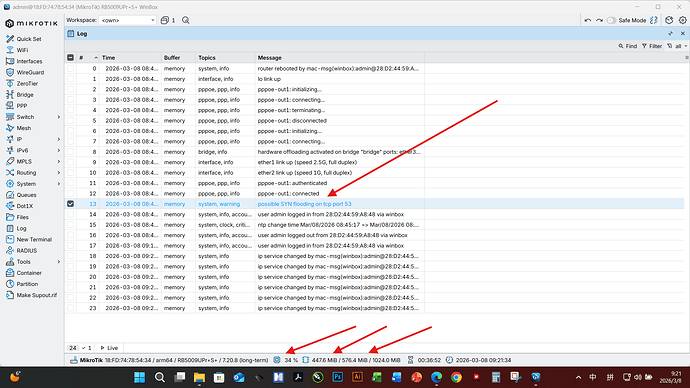The image size is (690, 388).
Task: Expand the Switch submenu
Action: (x=59, y=117)
